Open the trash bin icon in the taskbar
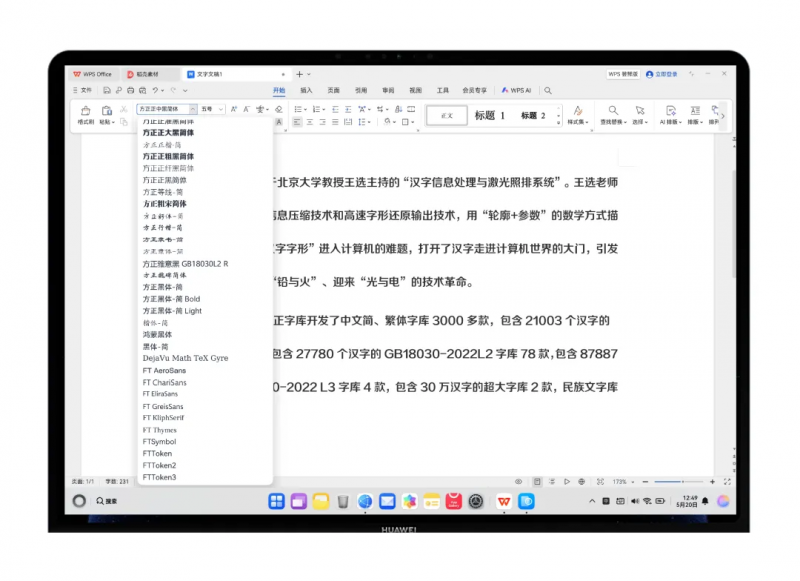Screen dimensions: 800x581 [x=343, y=501]
